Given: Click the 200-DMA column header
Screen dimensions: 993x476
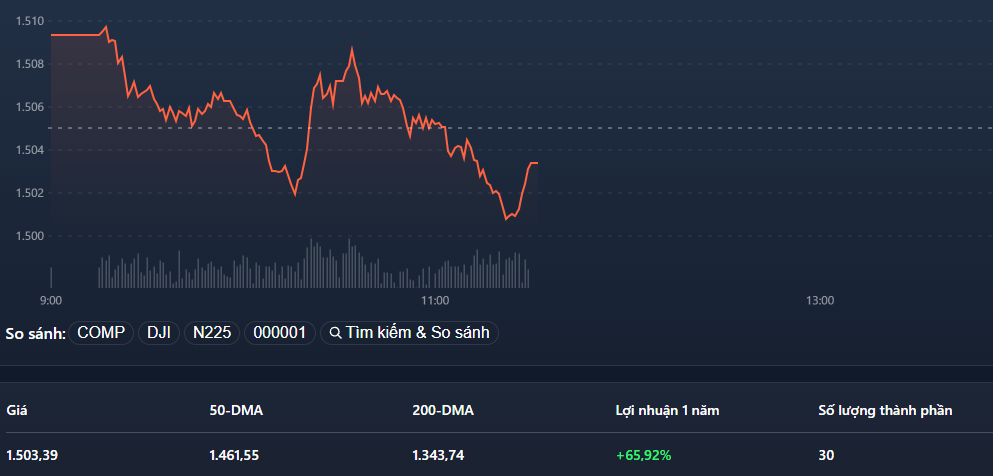Looking at the screenshot, I should pos(443,410).
